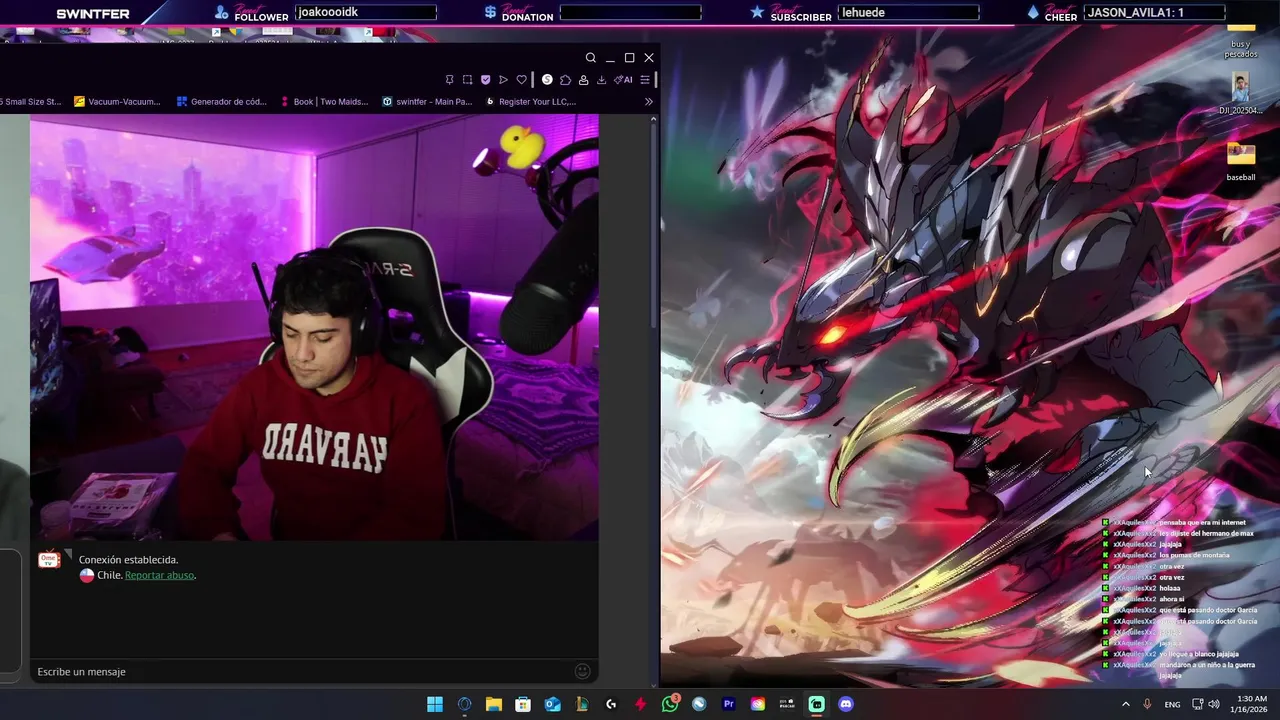The width and height of the screenshot is (1280, 720).
Task: Open the extensions cube icon
Action: (x=565, y=80)
